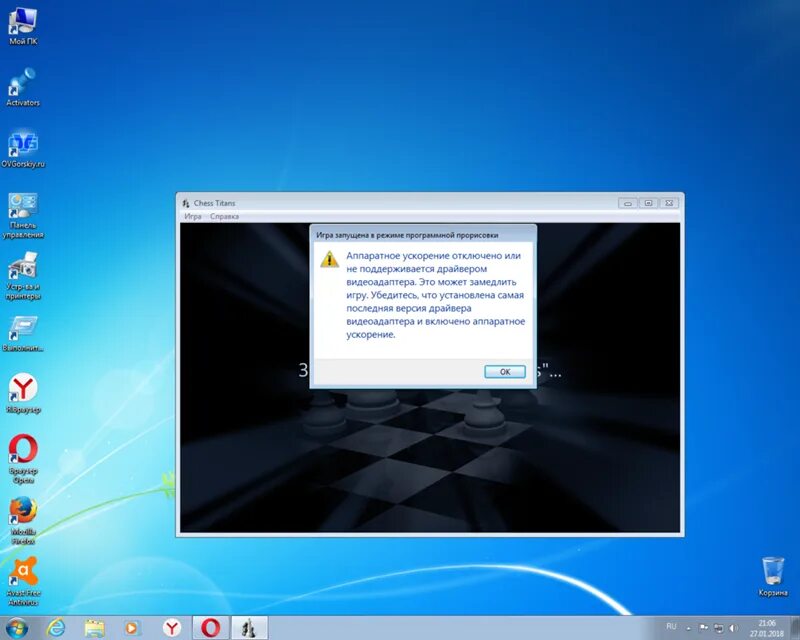The image size is (800, 640).
Task: Open the RU language switcher menu
Action: coord(672,628)
